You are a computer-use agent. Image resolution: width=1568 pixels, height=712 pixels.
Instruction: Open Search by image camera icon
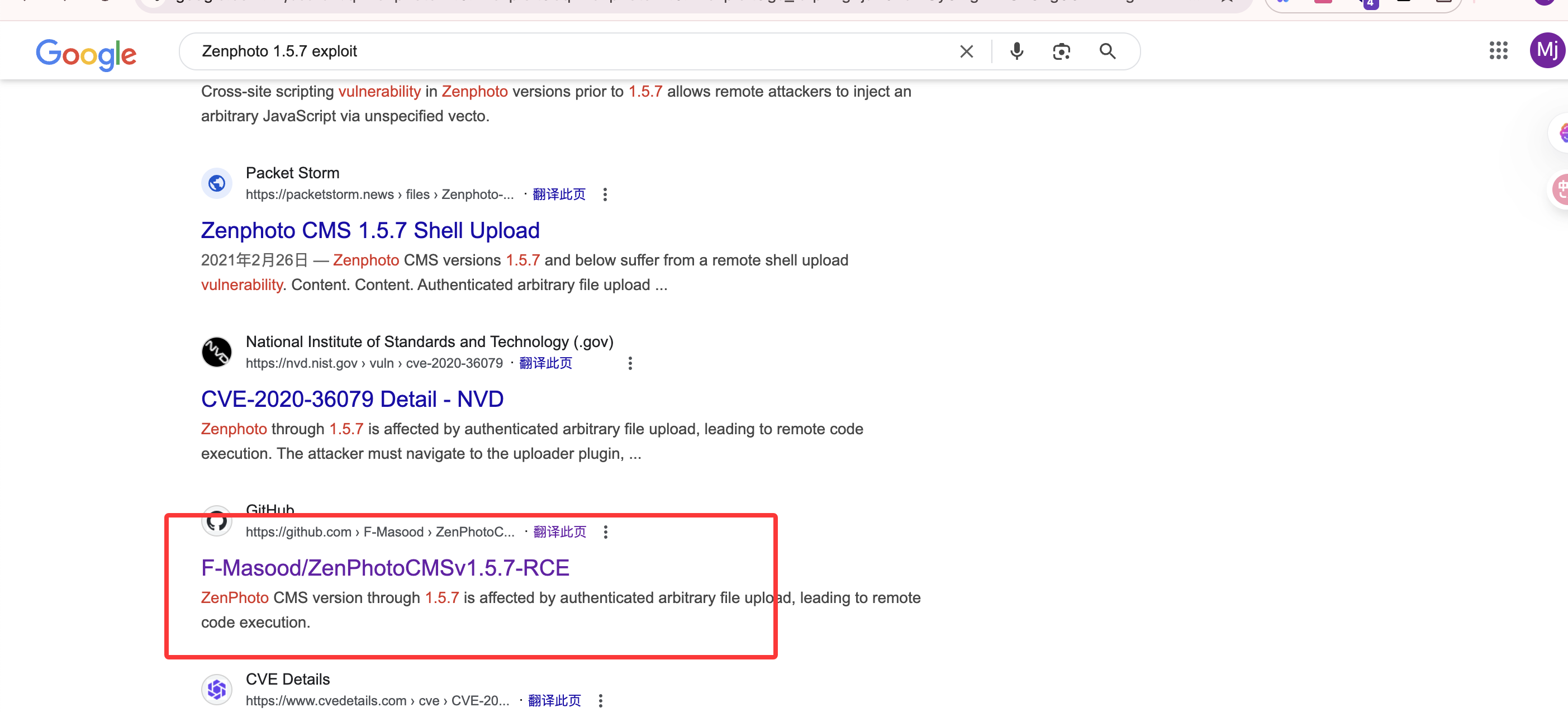[1061, 52]
